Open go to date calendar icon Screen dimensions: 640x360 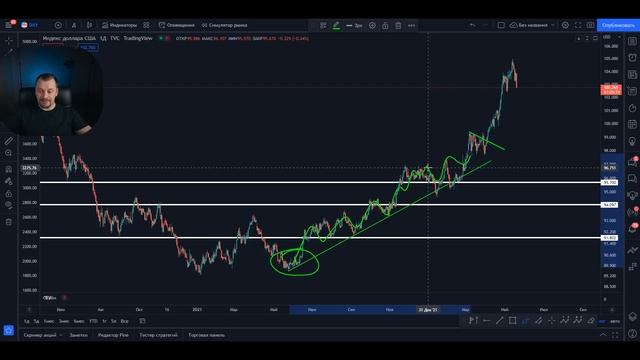click(142, 321)
